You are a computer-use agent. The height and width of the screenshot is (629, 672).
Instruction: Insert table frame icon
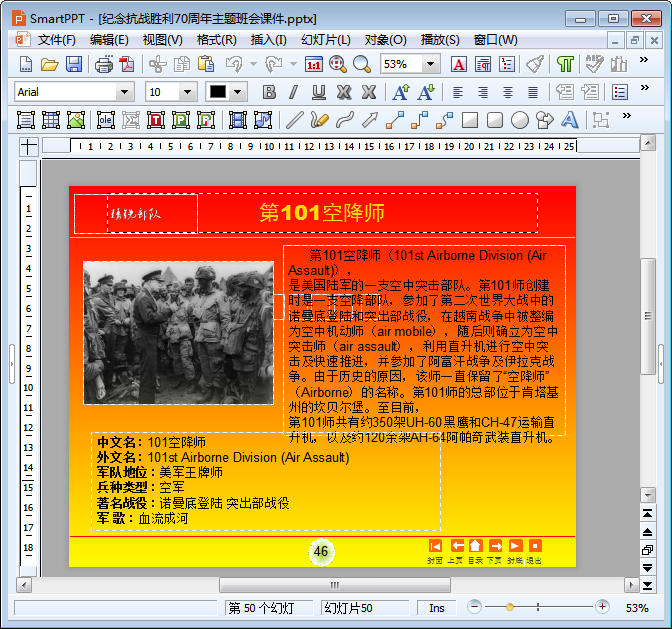tap(51, 120)
